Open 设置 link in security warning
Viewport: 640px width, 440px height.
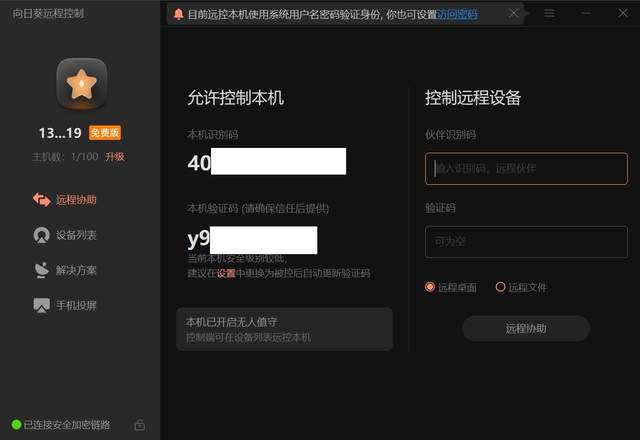[226, 273]
